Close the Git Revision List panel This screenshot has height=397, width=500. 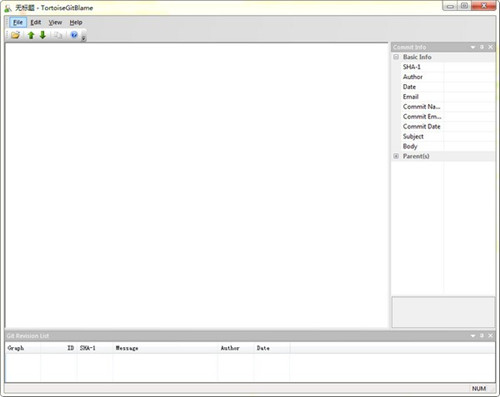tap(490, 335)
